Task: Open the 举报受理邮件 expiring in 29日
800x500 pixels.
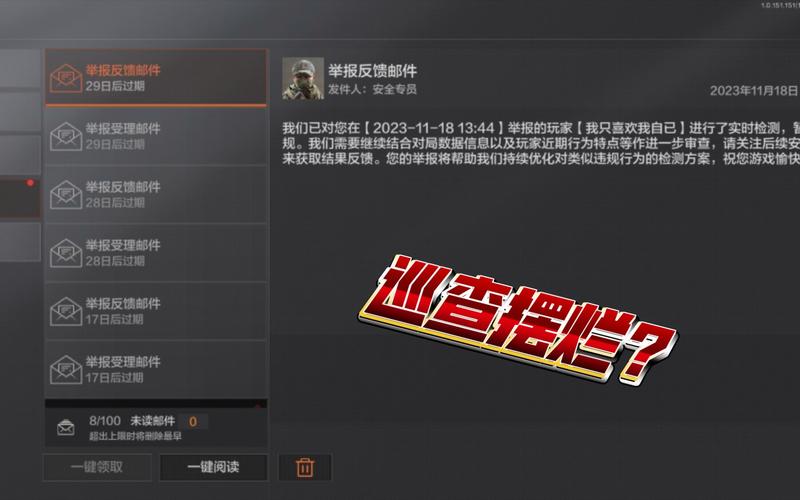Action: pyautogui.click(x=156, y=136)
